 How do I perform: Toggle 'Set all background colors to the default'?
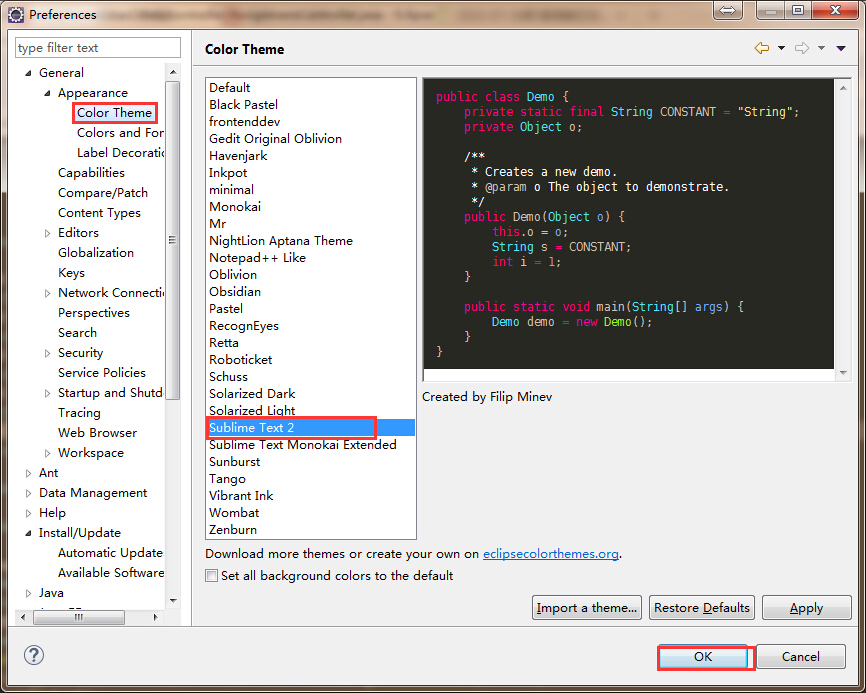[x=212, y=575]
